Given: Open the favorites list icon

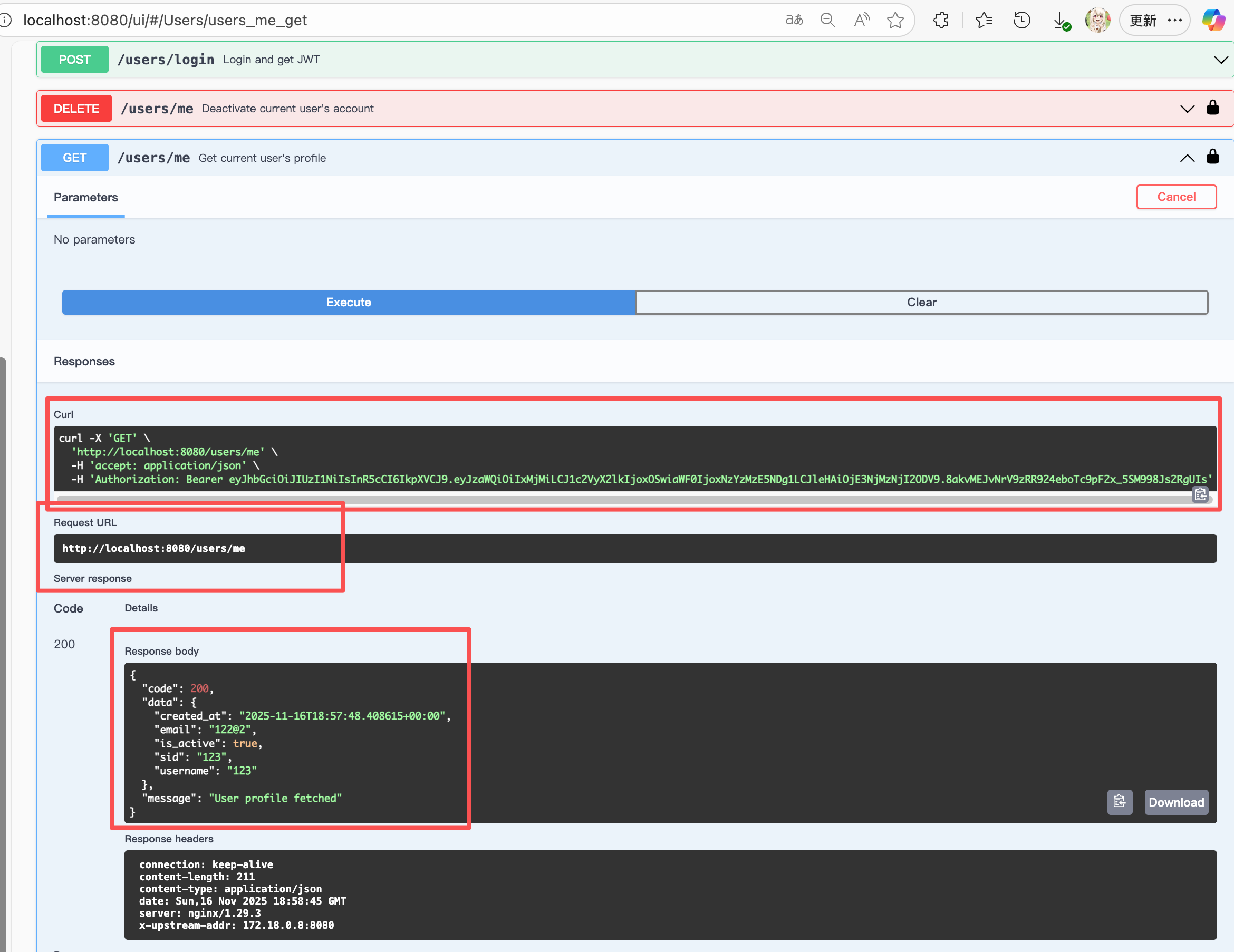Looking at the screenshot, I should coord(984,21).
